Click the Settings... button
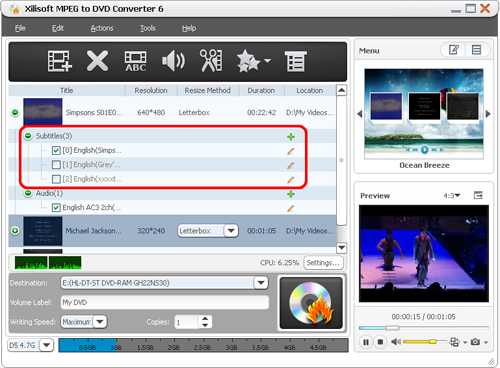 (323, 263)
